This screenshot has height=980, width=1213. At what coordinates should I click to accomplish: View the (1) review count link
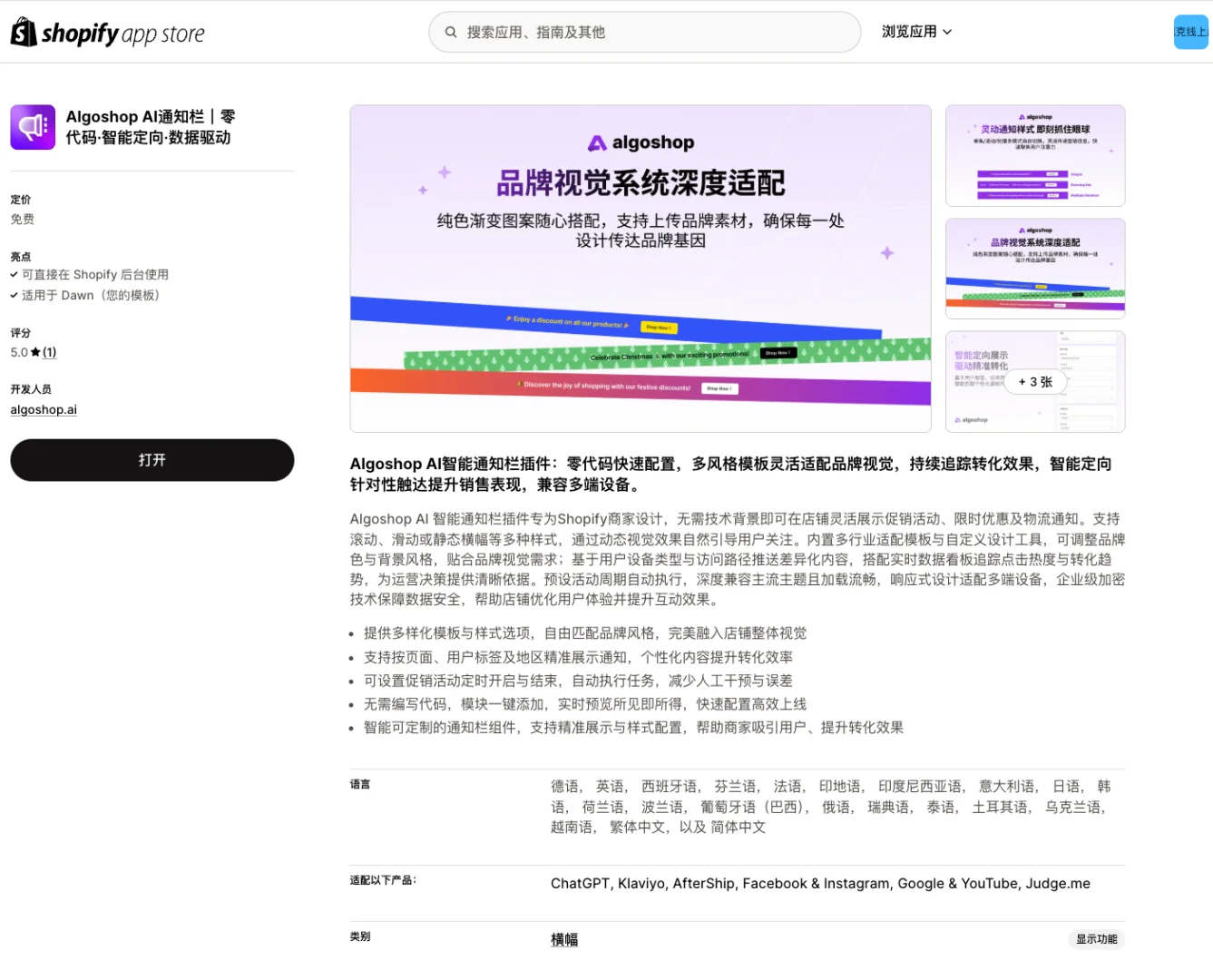[49, 352]
